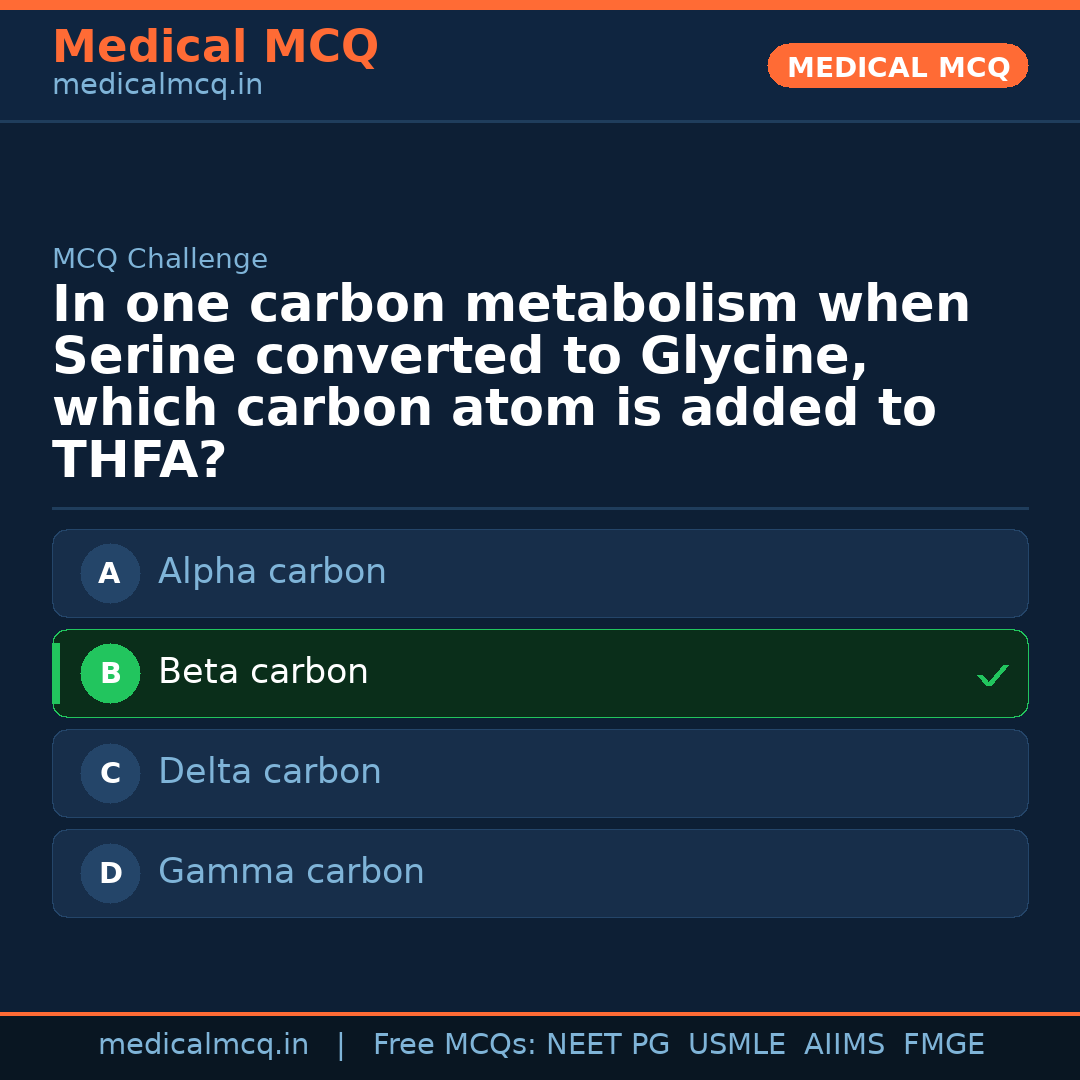Click the green checkmark on Beta carbon
The width and height of the screenshot is (1080, 1080).
tap(992, 676)
